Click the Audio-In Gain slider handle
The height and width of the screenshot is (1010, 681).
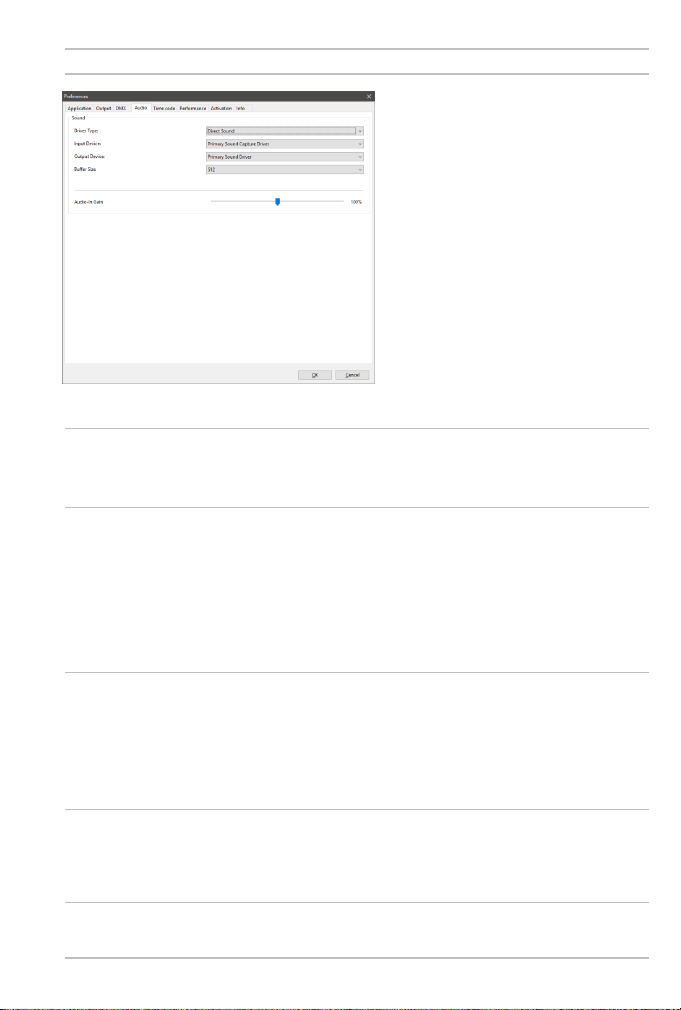[278, 202]
